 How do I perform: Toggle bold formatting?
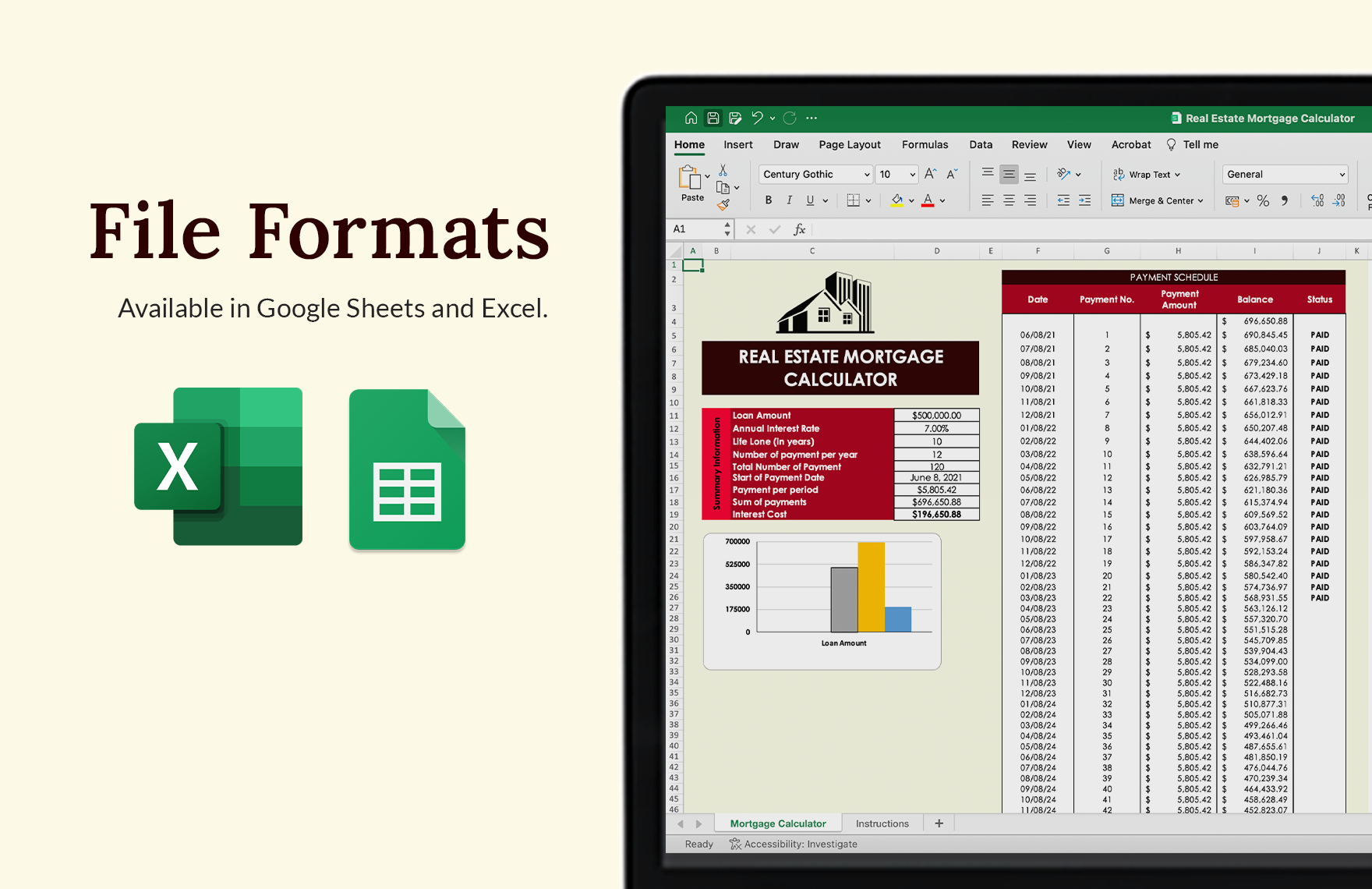769,200
